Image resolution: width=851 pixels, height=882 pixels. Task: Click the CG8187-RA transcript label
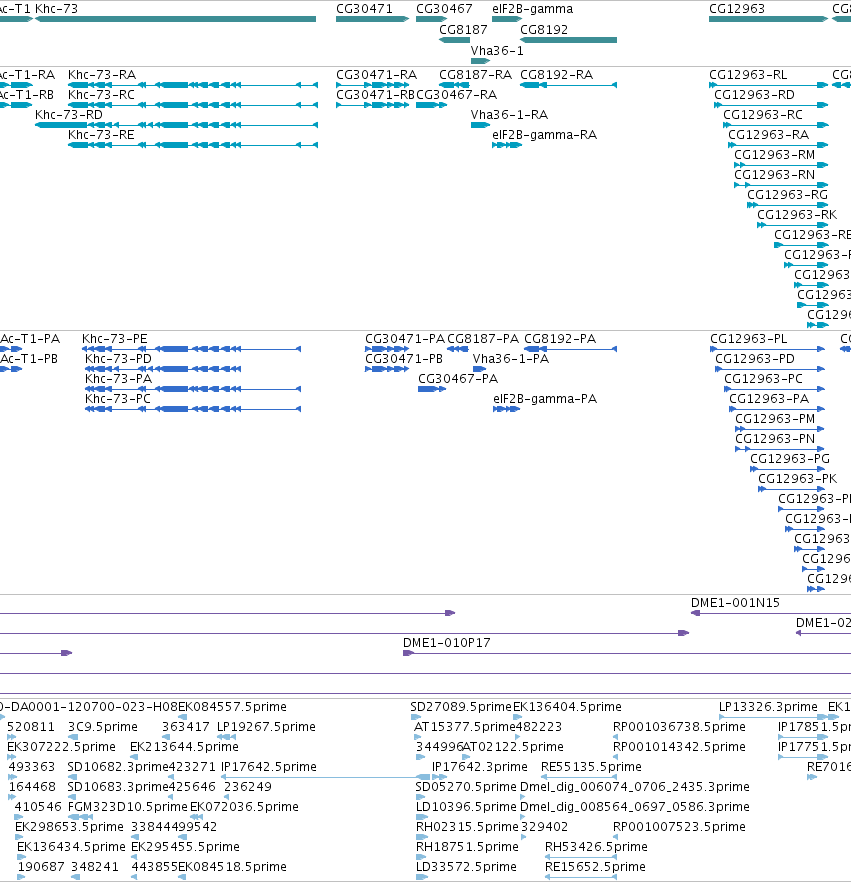click(x=475, y=75)
